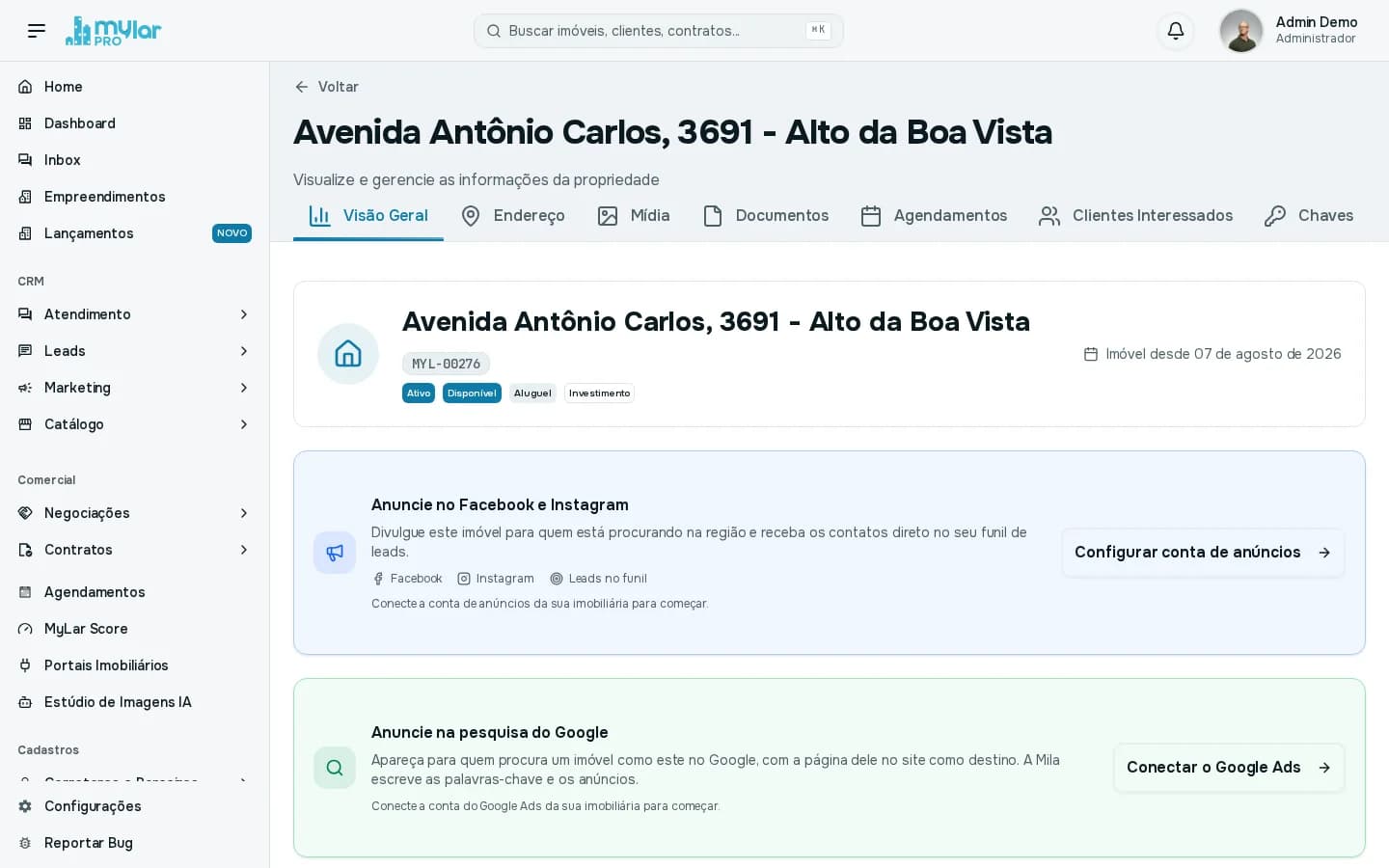This screenshot has height=868, width=1389.
Task: Click the MYL-00276 property code
Action: 446,364
